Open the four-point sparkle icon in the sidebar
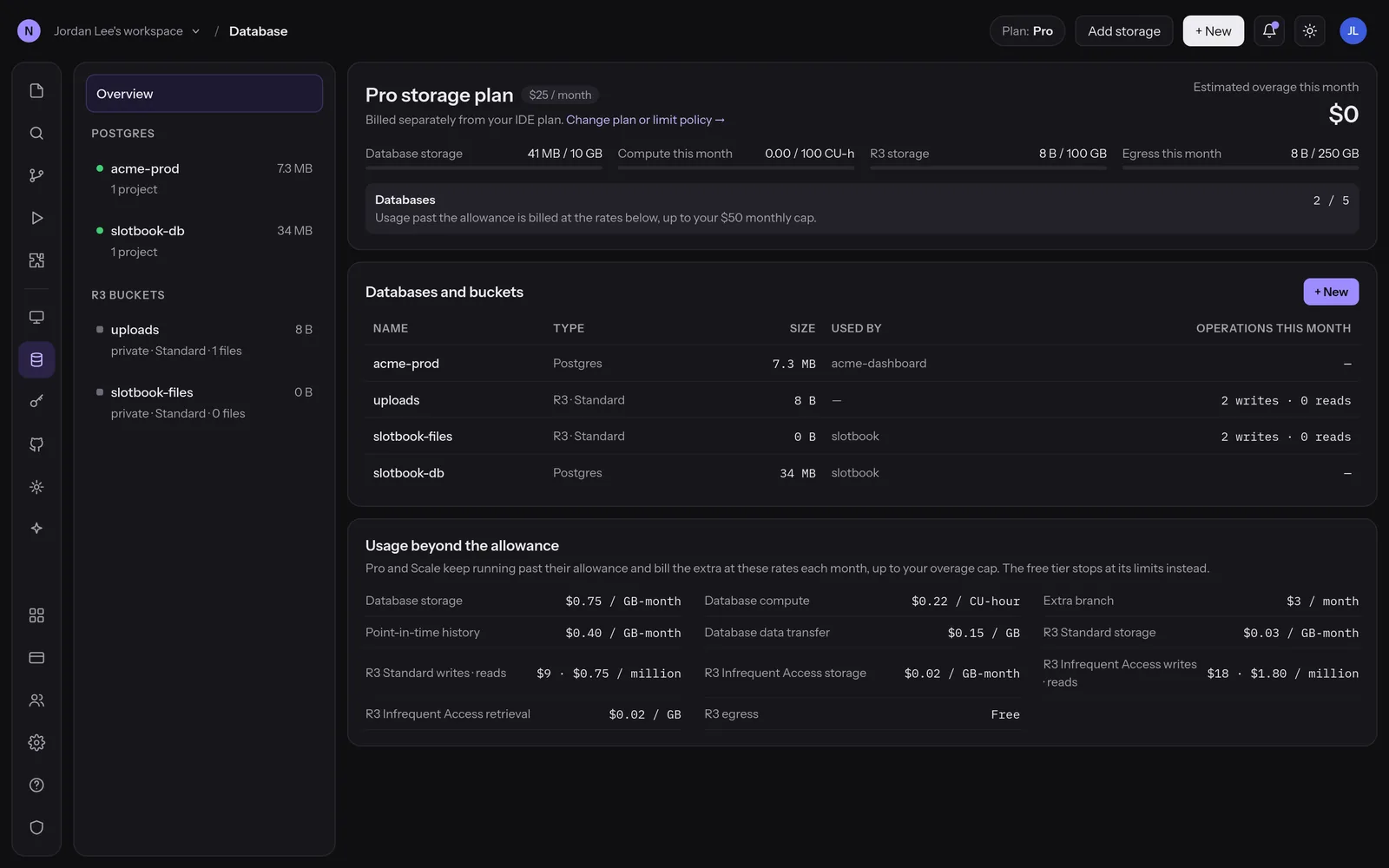The width and height of the screenshot is (1389, 868). [x=36, y=528]
